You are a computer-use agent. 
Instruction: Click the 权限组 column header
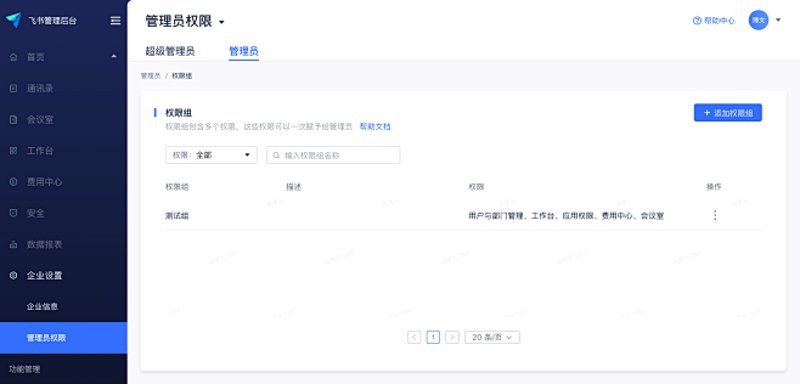177,187
